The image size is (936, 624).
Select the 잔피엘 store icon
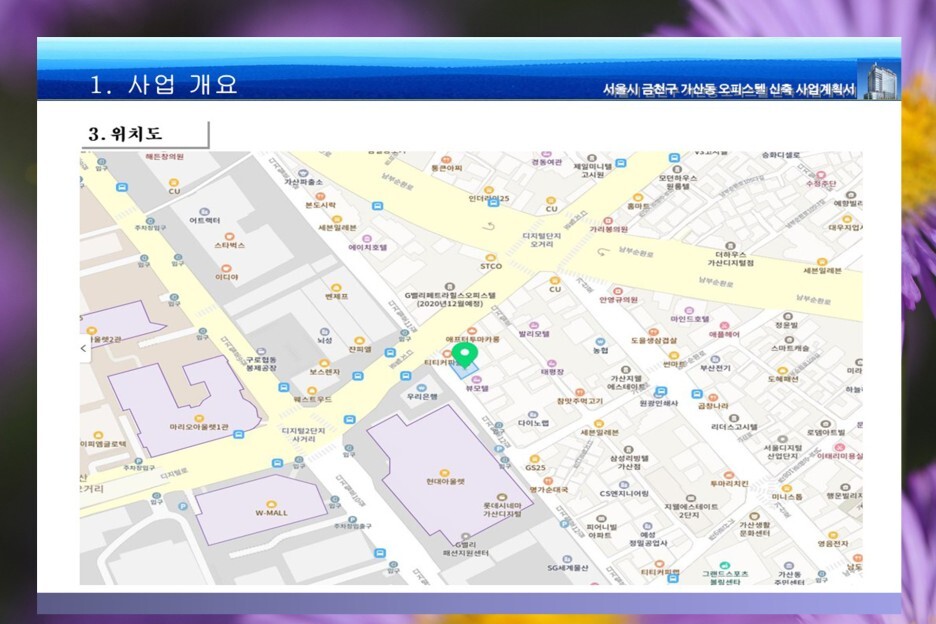(359, 340)
